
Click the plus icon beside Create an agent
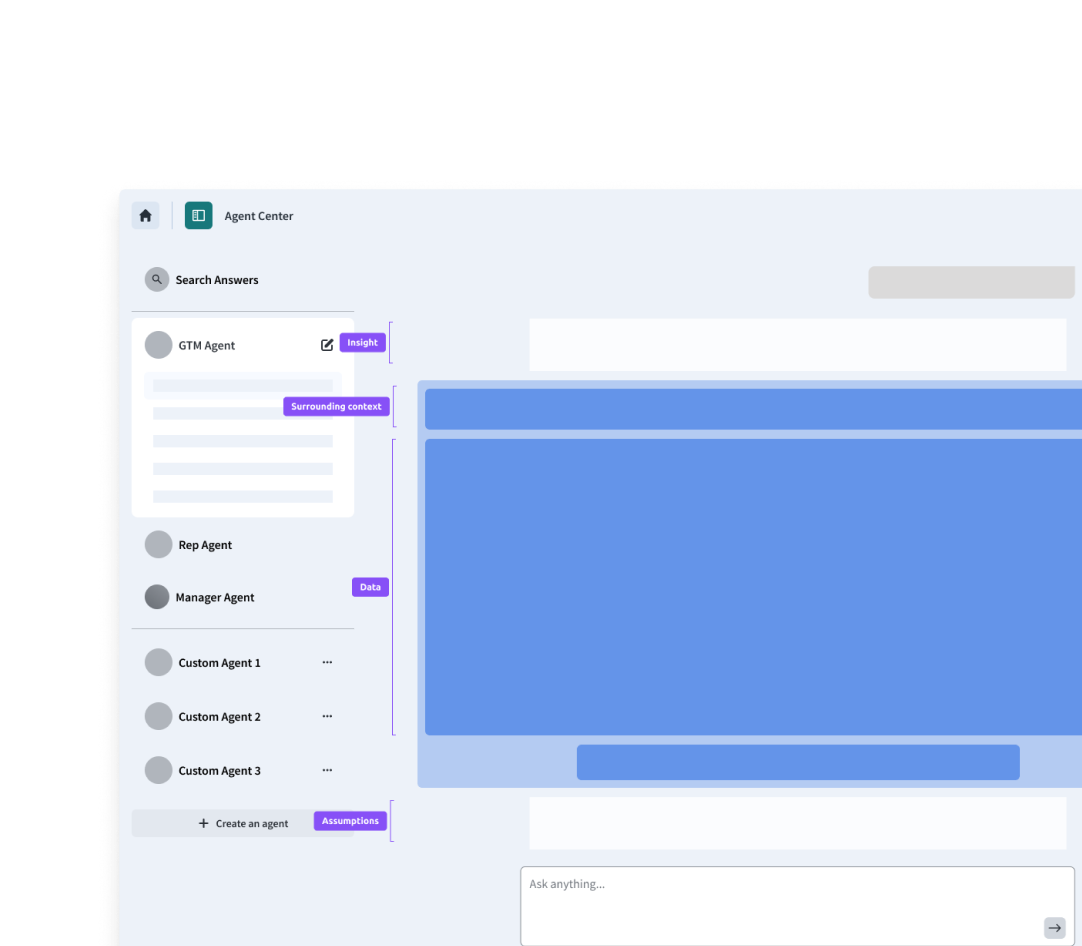tap(202, 822)
